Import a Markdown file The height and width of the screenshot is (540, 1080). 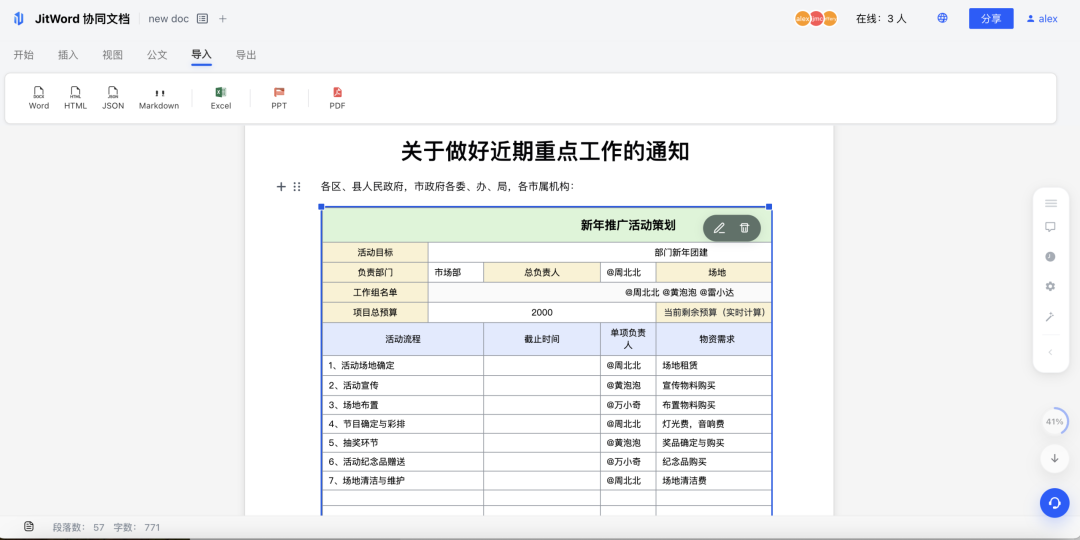click(x=159, y=97)
